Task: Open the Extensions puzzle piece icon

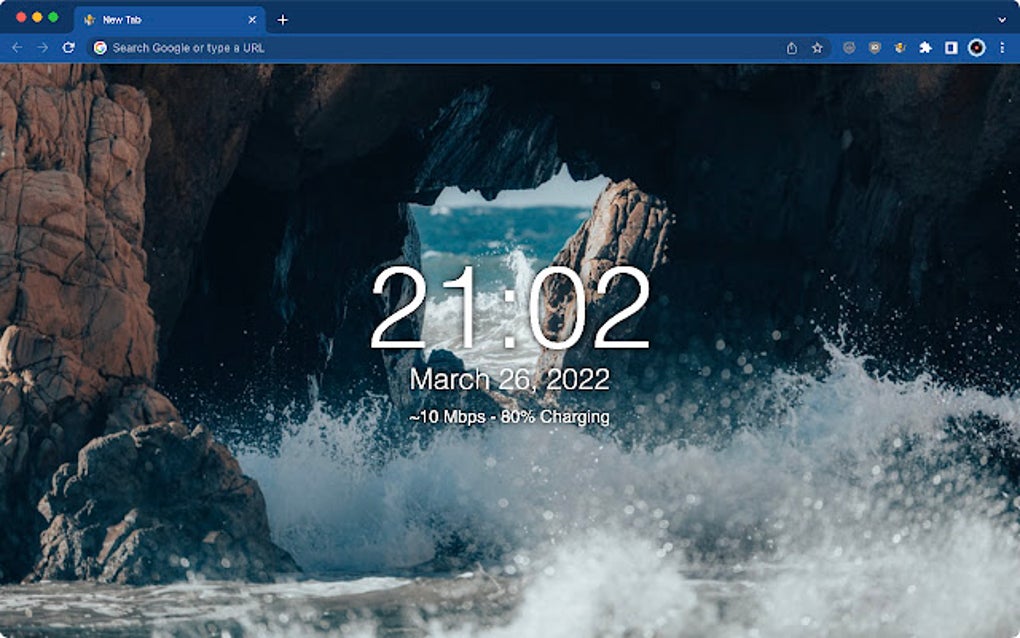Action: [926, 47]
